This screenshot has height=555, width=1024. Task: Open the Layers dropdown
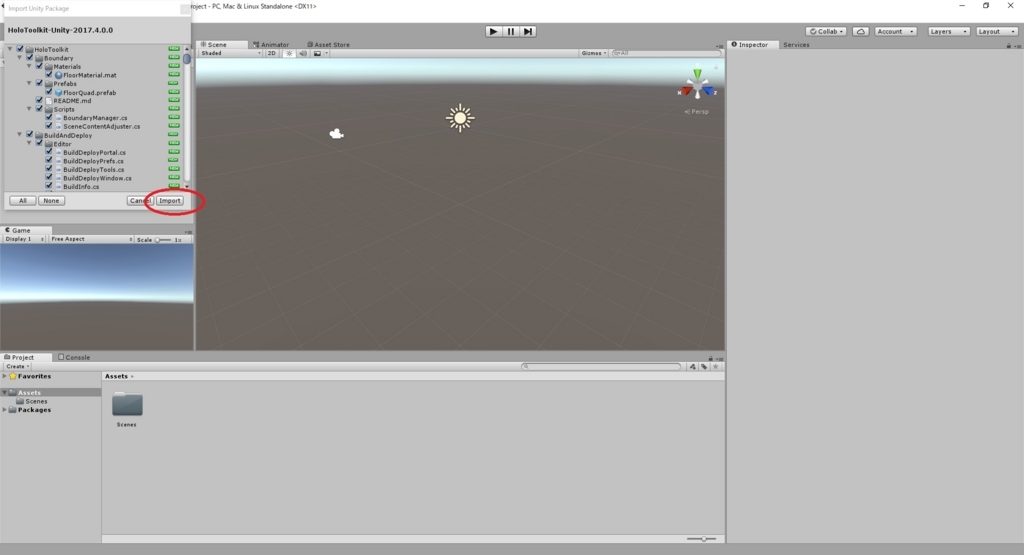point(948,31)
